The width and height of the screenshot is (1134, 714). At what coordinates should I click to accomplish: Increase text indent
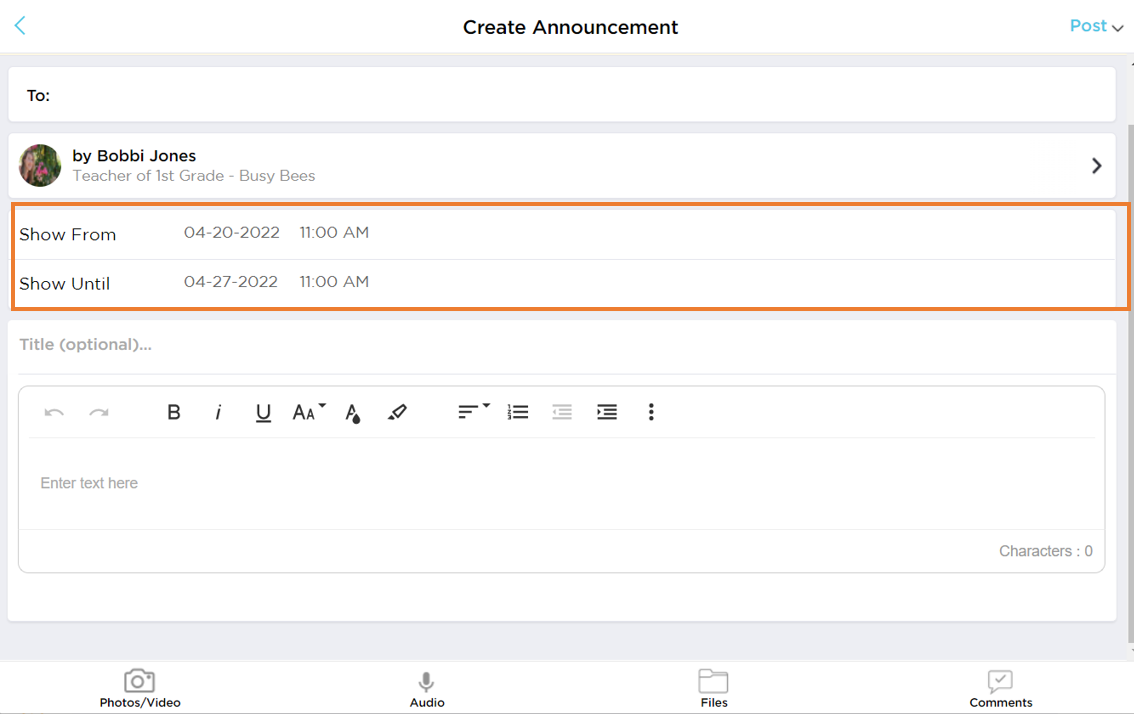(606, 412)
